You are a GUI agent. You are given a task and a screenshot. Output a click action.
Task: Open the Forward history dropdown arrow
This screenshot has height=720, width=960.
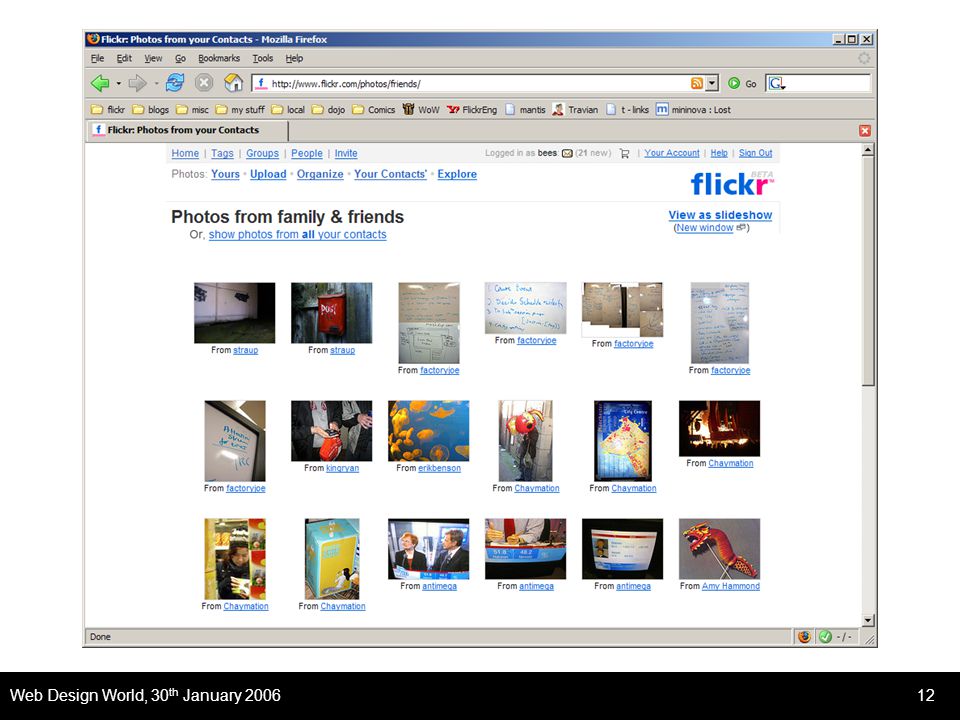point(156,83)
